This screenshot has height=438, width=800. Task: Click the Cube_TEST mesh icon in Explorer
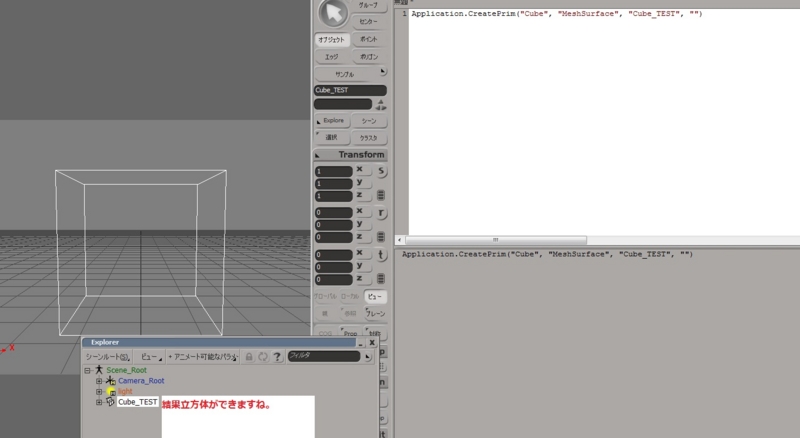click(111, 402)
